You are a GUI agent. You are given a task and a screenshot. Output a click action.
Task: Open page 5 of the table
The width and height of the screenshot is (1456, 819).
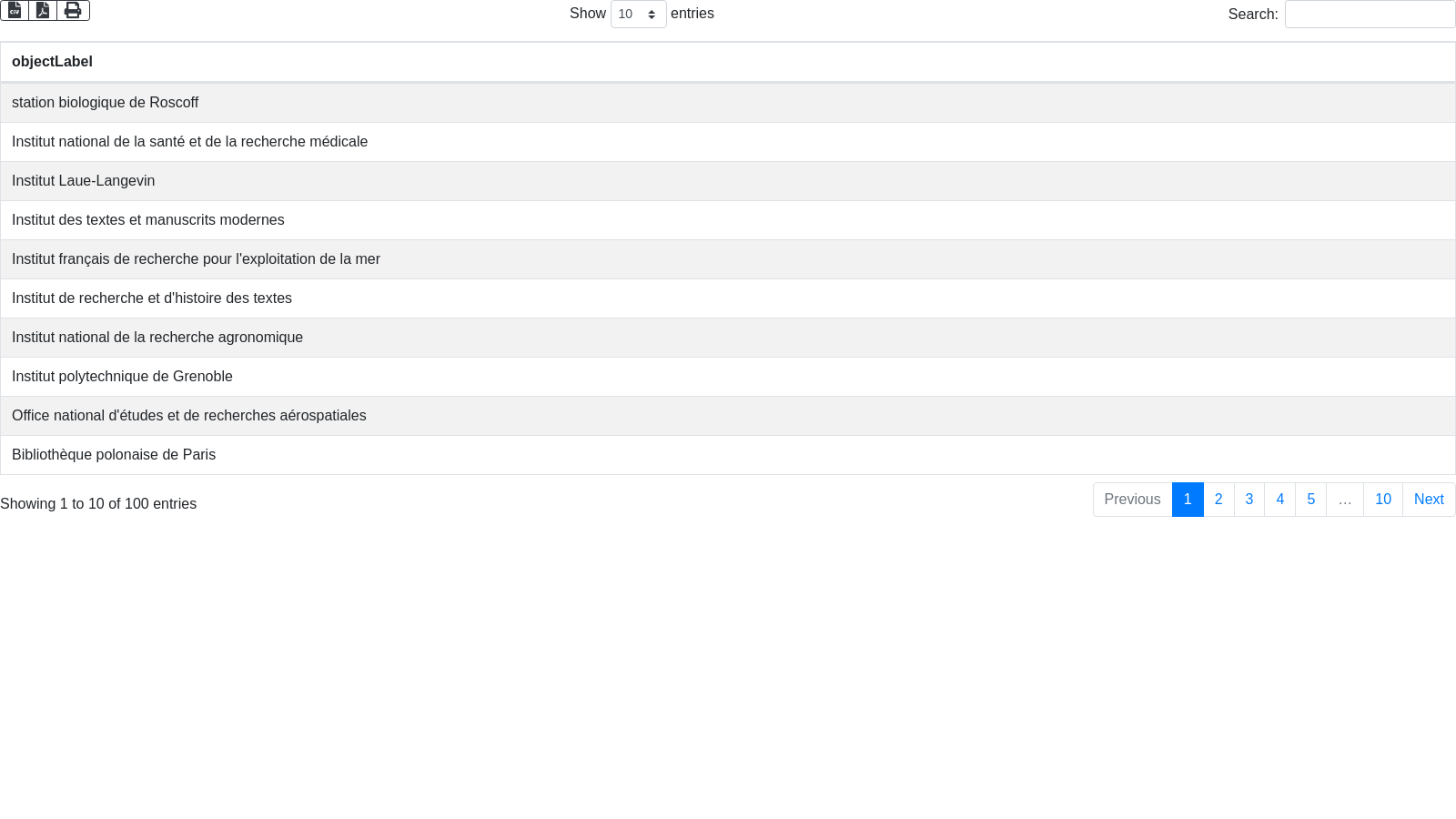(1310, 500)
